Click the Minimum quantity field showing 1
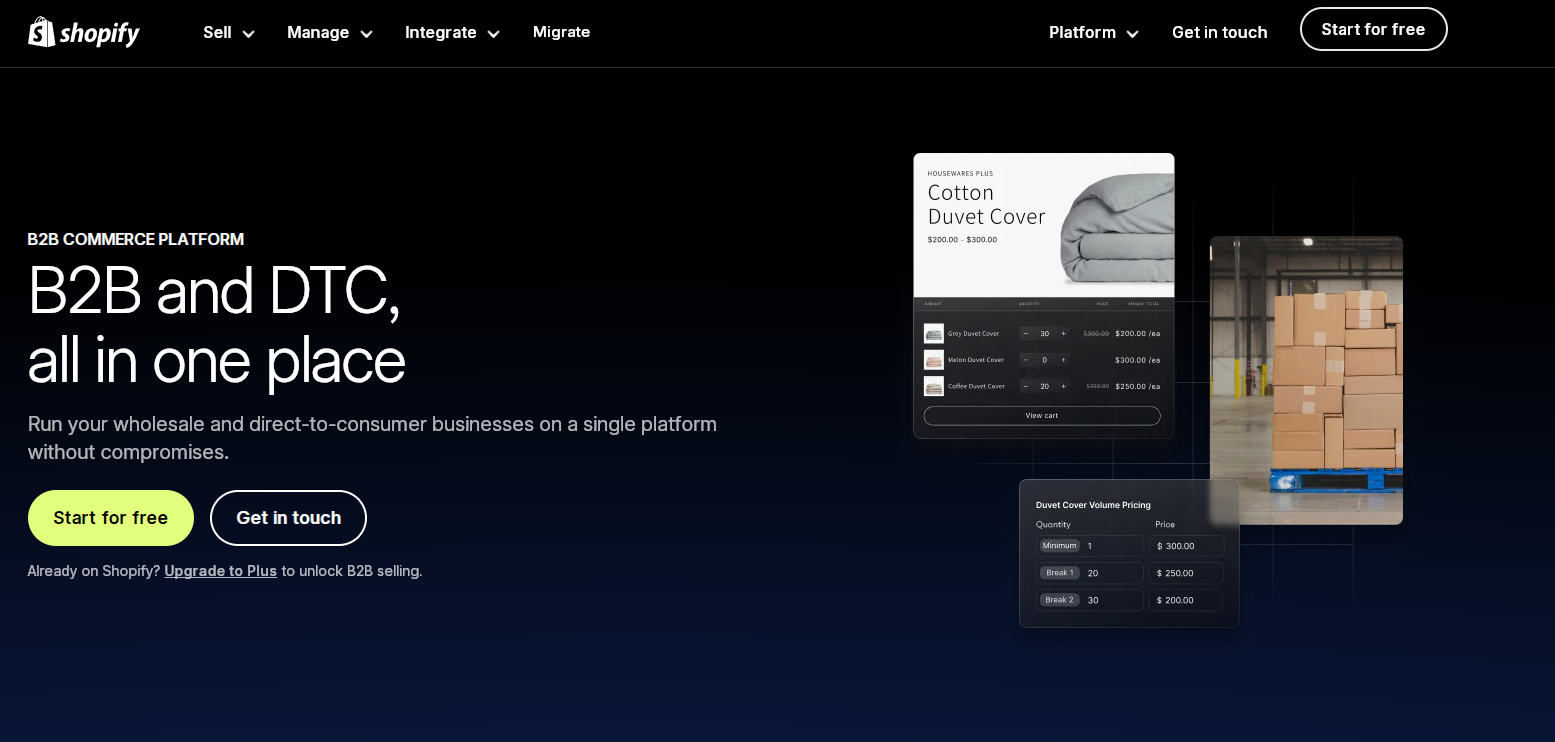Viewport: 1555px width, 742px height. 1090,546
